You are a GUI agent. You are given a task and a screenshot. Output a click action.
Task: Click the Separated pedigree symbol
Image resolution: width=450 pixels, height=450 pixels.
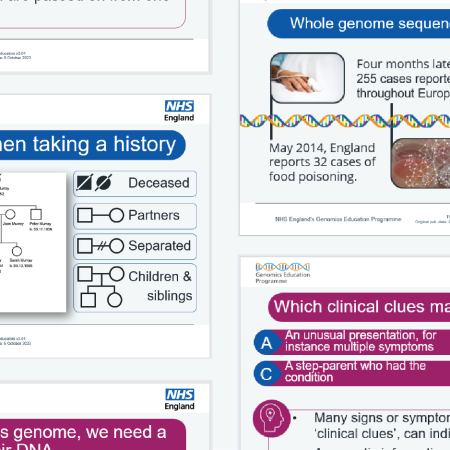tap(135, 246)
